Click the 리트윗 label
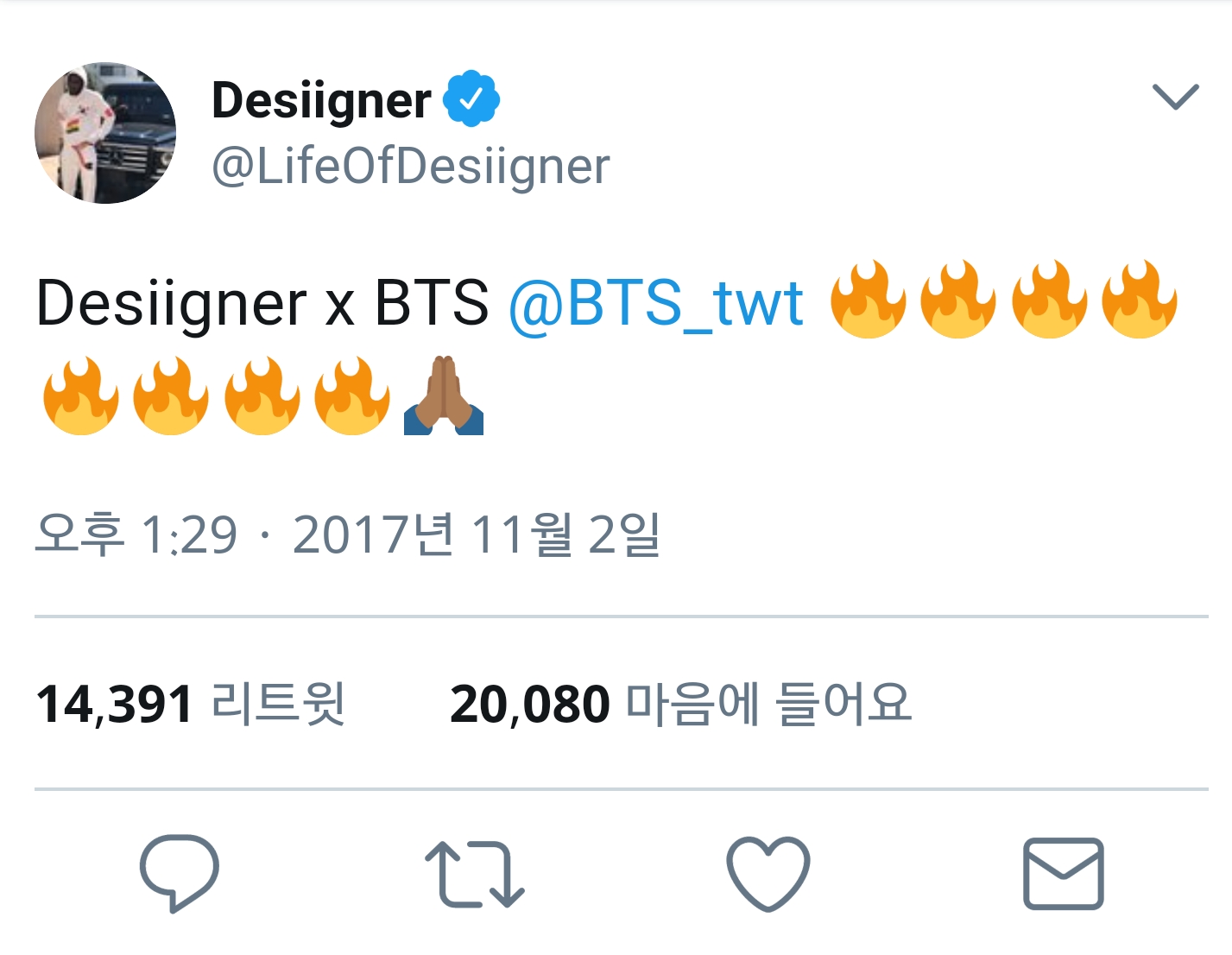 pos(279,704)
